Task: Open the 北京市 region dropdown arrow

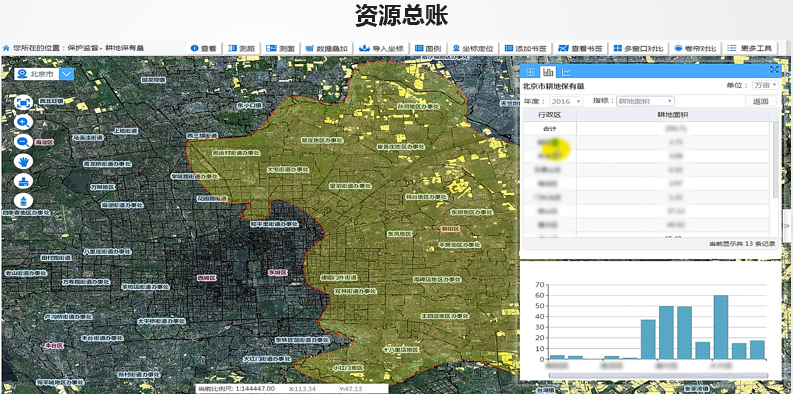Action: (67, 74)
